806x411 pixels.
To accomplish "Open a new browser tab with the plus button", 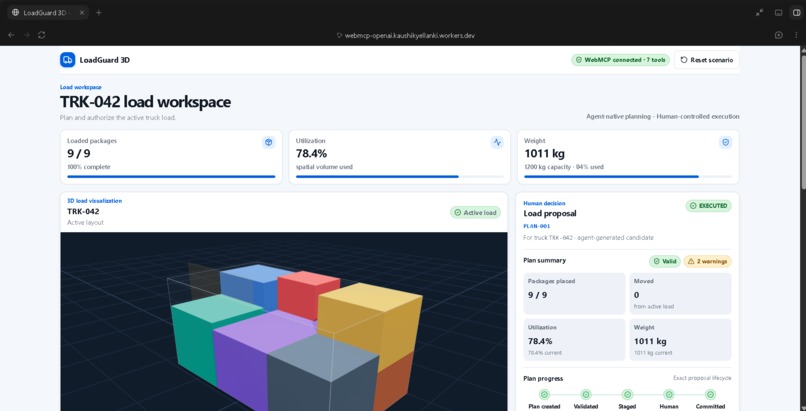I will [x=99, y=13].
